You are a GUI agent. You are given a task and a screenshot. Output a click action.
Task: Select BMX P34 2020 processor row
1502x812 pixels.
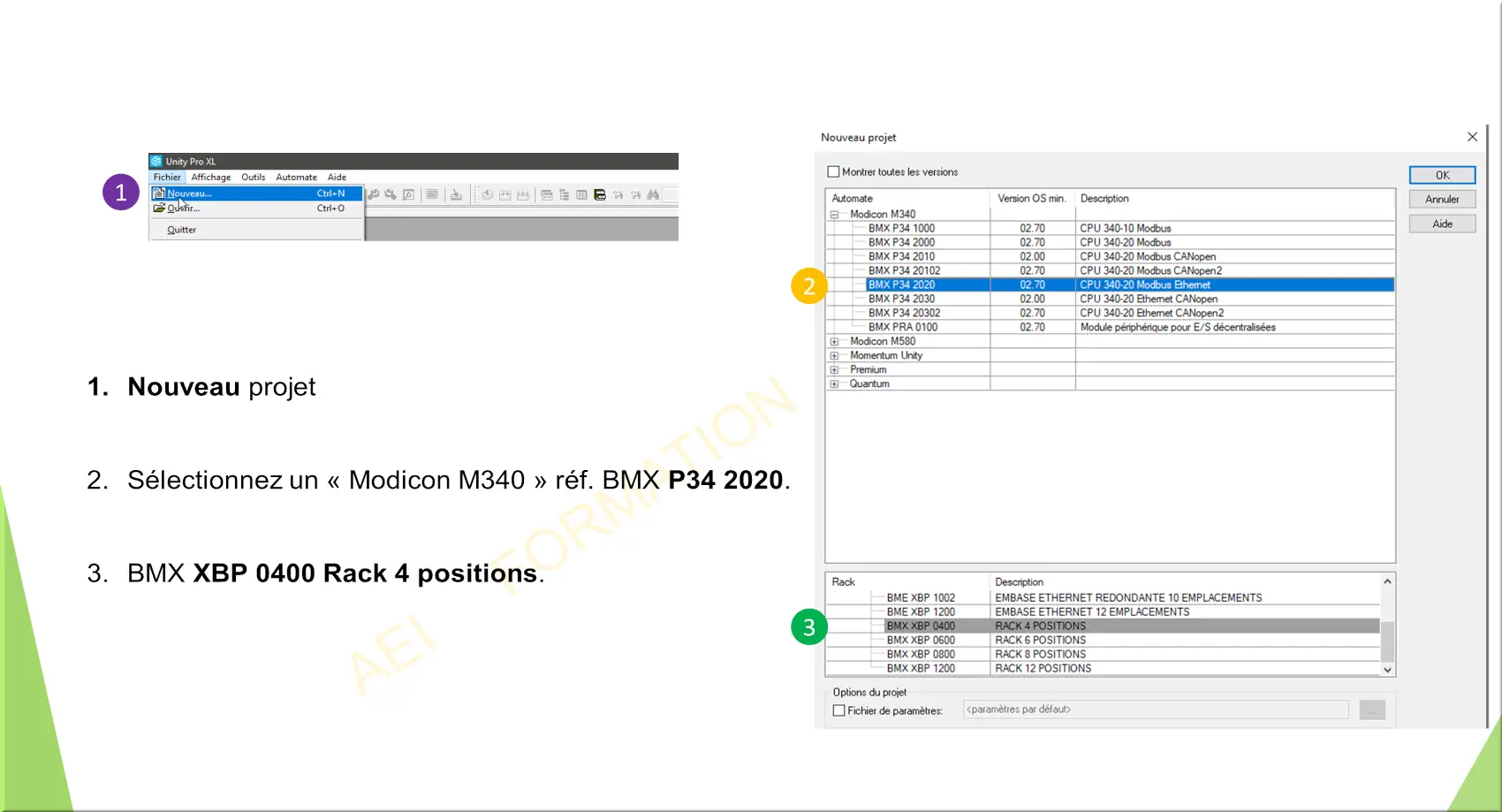click(1130, 285)
